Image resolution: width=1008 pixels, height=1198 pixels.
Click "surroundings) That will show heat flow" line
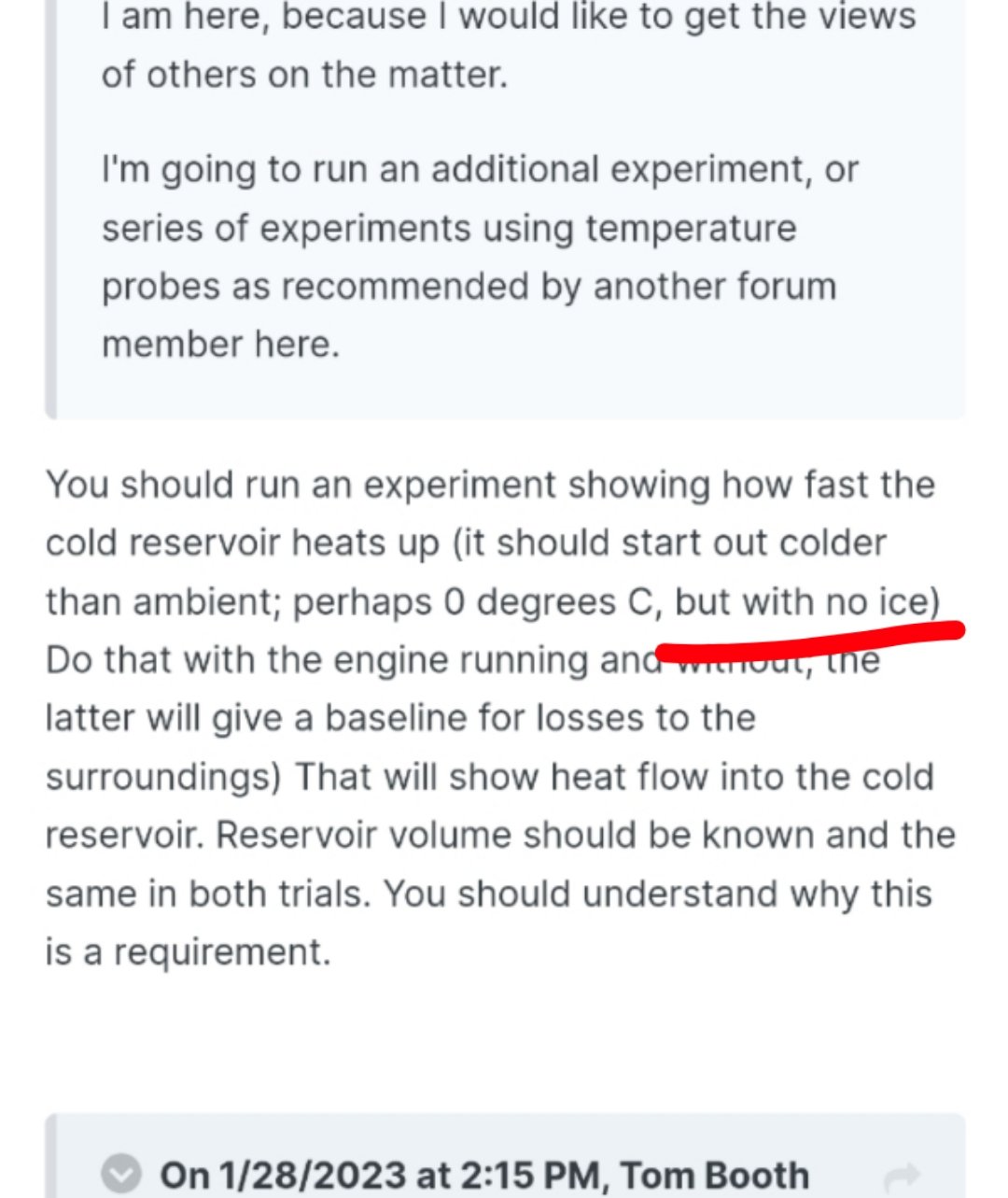(x=489, y=777)
